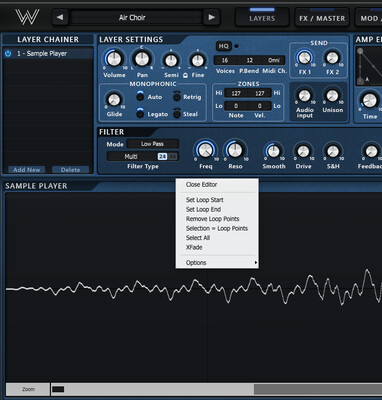Adjust the FX 2 send knob
This screenshot has width=382, height=400.
click(x=332, y=58)
